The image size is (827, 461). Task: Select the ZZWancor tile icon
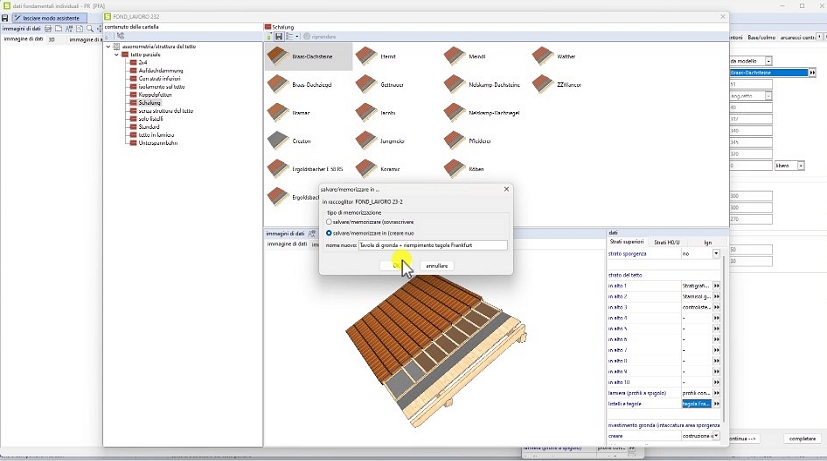point(543,84)
